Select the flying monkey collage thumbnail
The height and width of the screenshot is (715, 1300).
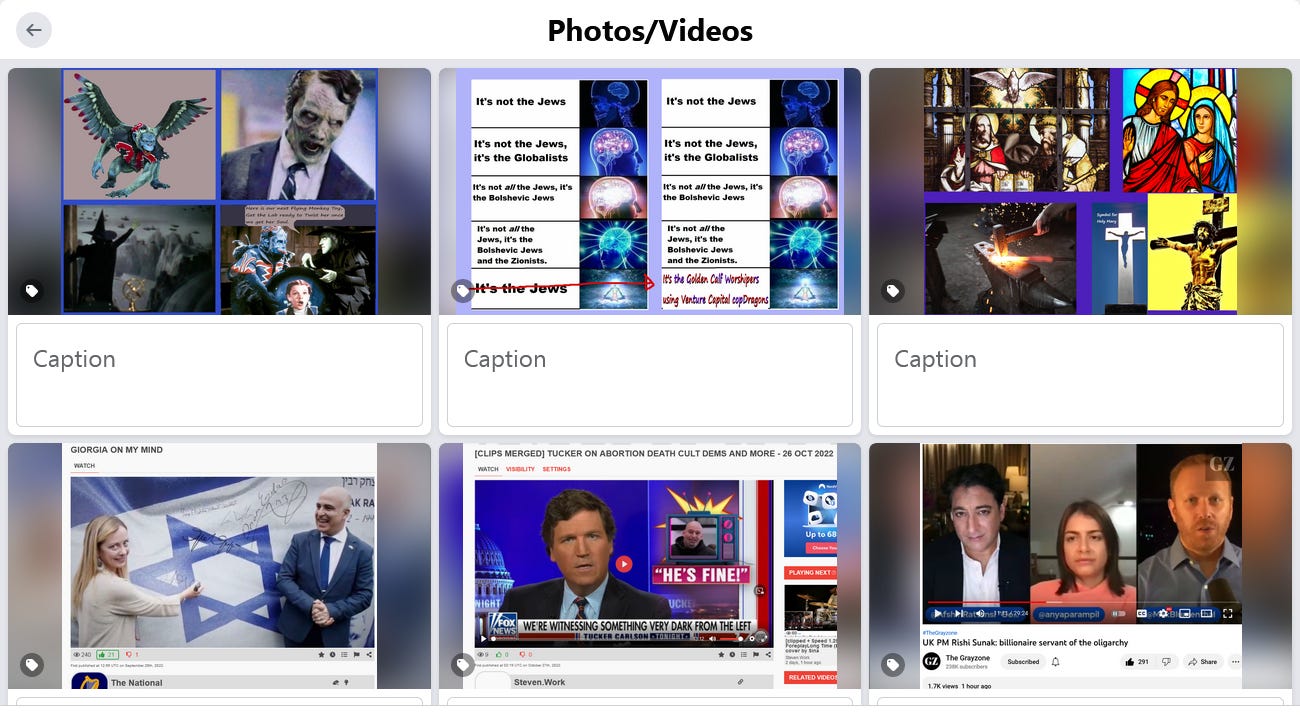point(219,191)
